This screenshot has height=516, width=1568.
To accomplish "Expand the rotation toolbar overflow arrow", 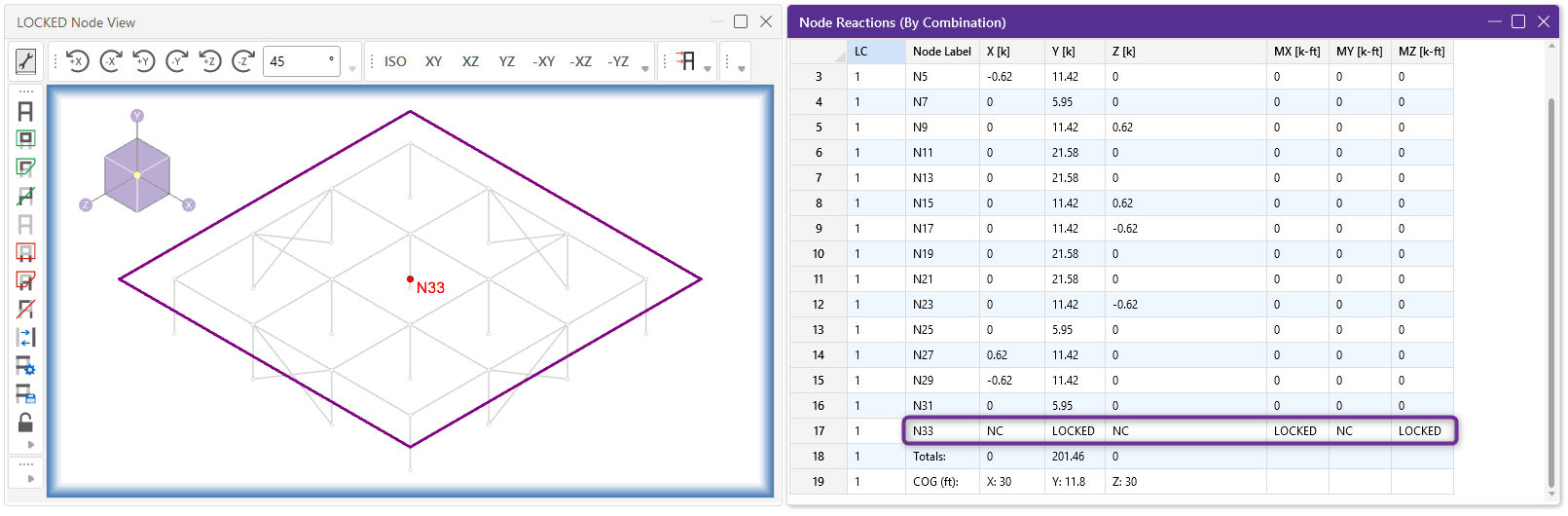I will (351, 69).
